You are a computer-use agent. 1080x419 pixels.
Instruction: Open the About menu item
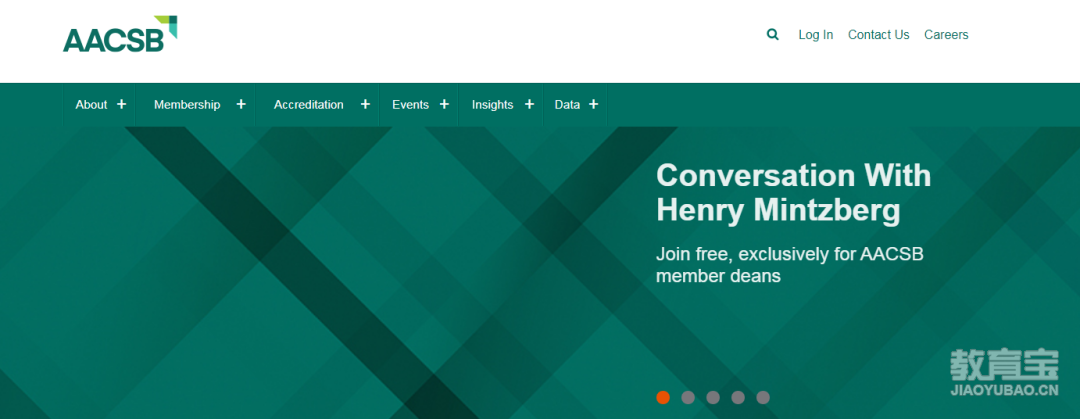coord(91,105)
